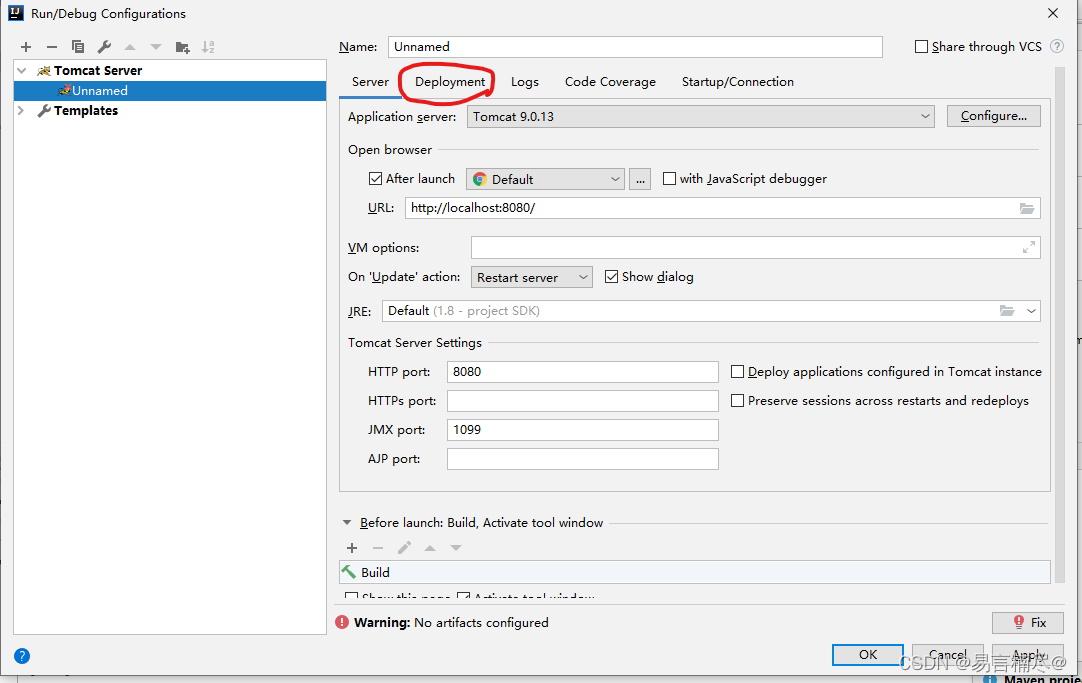Click the AJP port field
Viewport: 1082px width, 683px height.
[582, 459]
